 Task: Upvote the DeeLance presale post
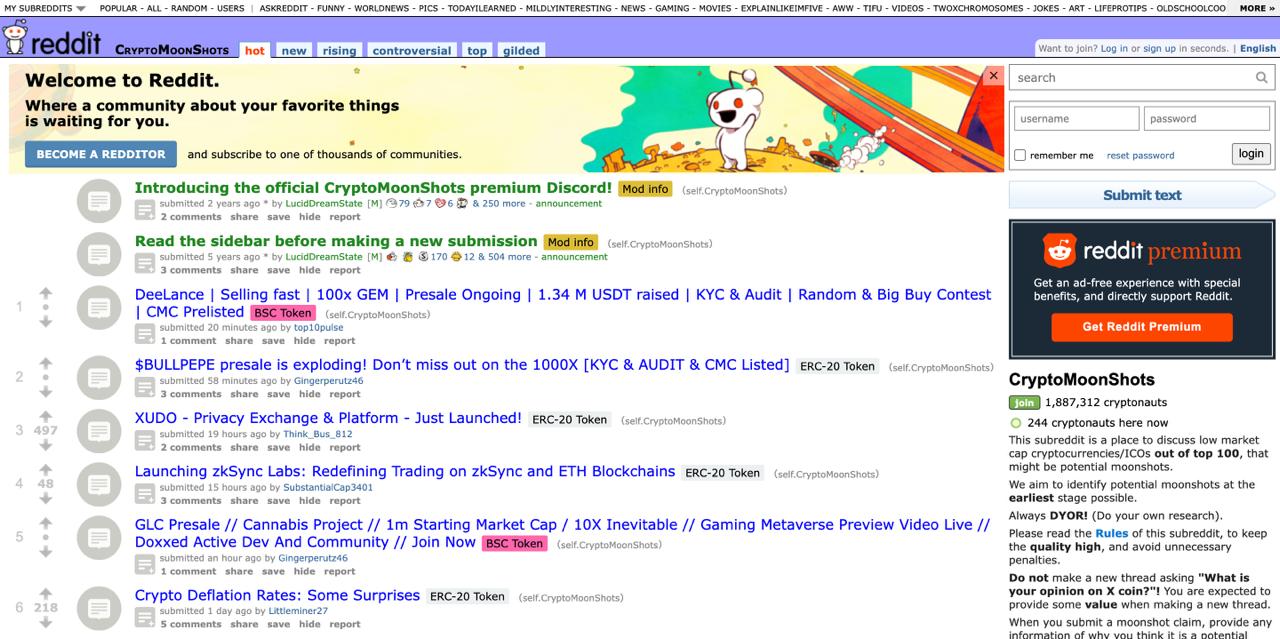coord(45,294)
